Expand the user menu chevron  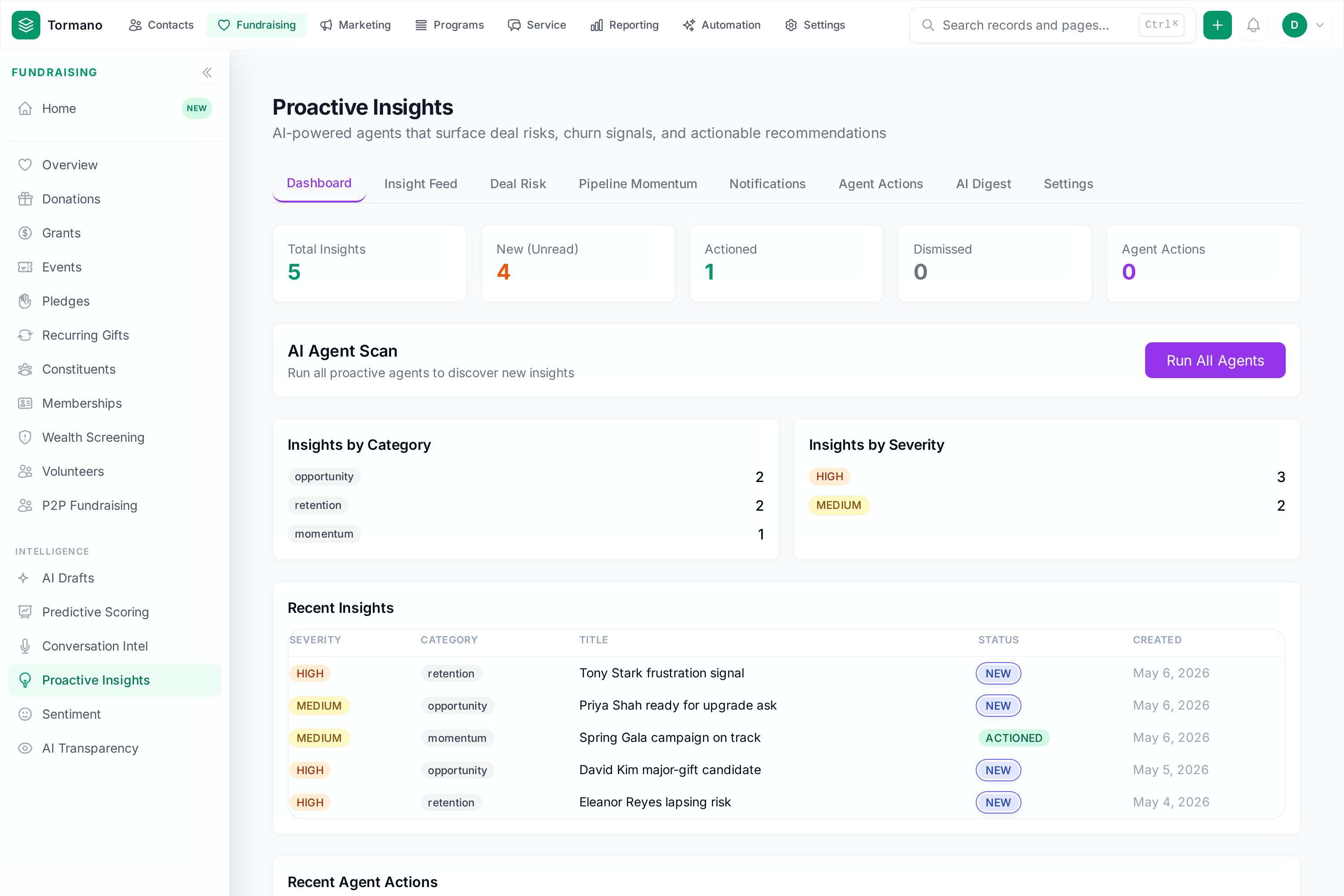[x=1320, y=25]
